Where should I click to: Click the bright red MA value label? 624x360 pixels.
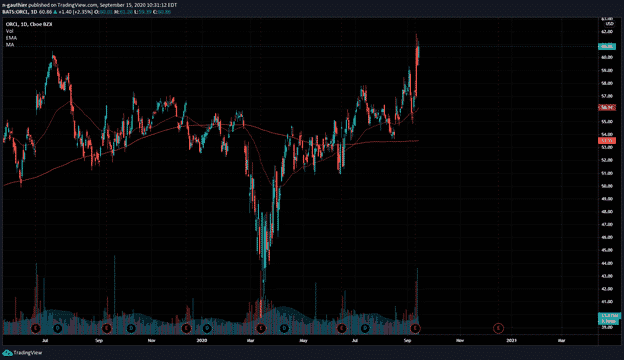point(607,140)
